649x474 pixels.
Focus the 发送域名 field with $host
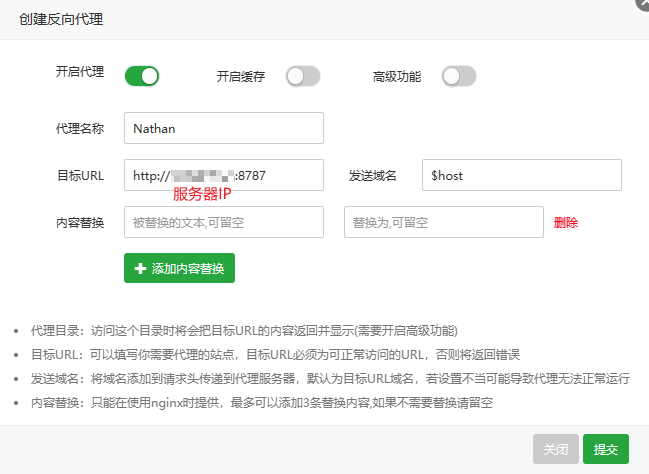pos(522,175)
